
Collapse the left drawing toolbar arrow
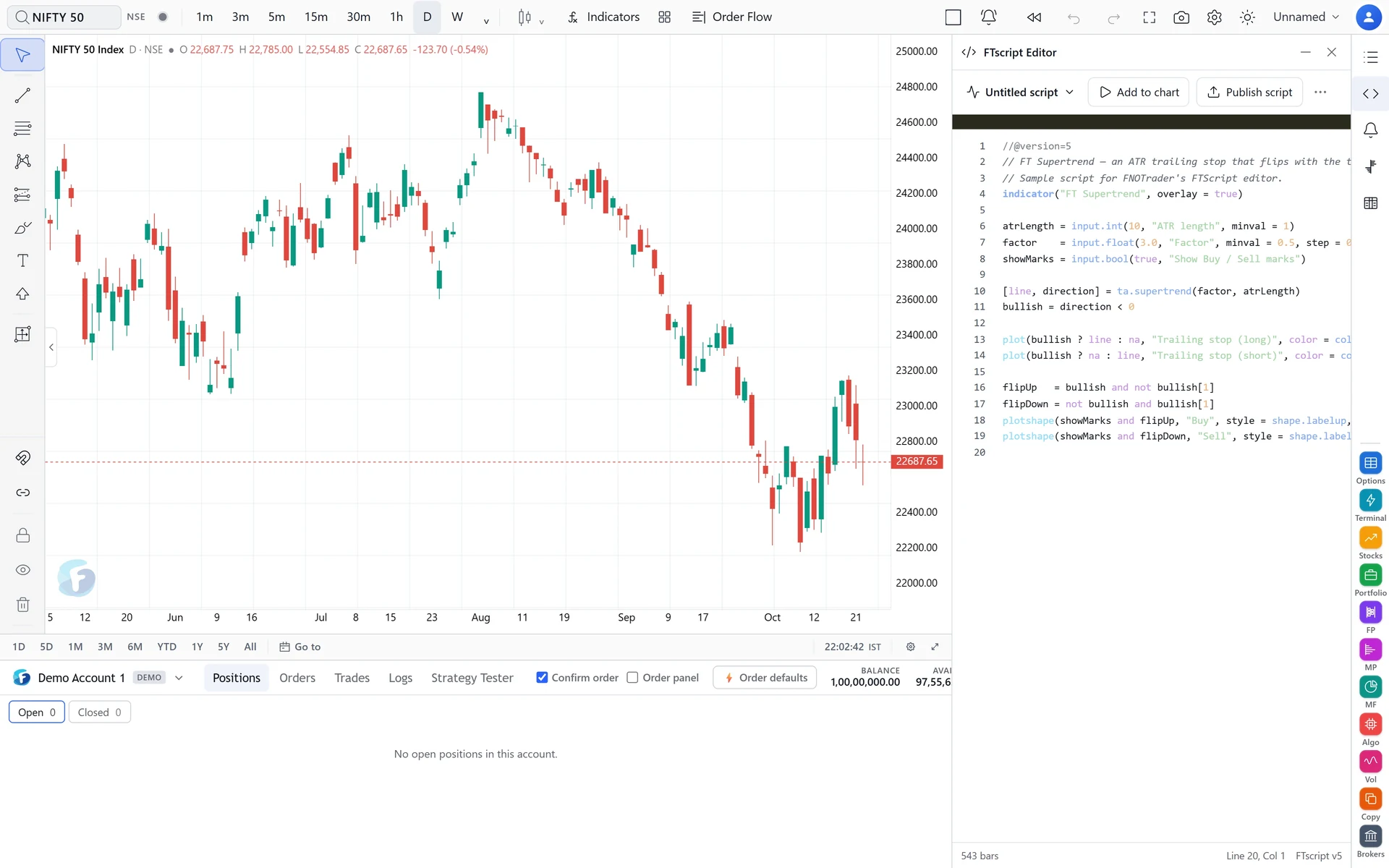tap(51, 347)
